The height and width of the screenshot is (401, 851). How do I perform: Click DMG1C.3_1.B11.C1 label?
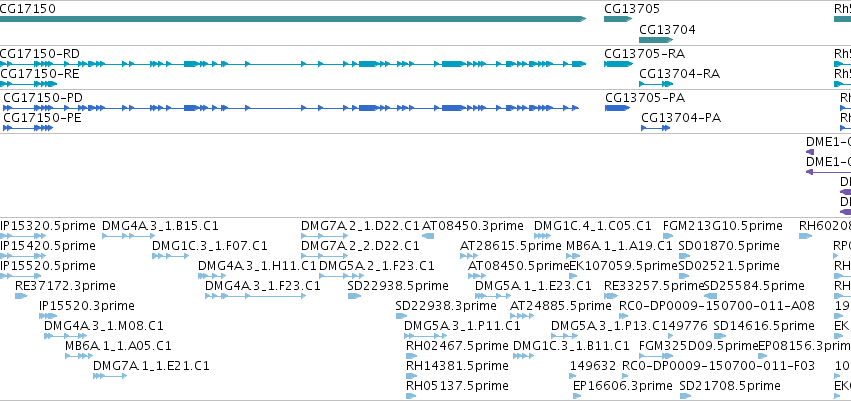(x=571, y=346)
